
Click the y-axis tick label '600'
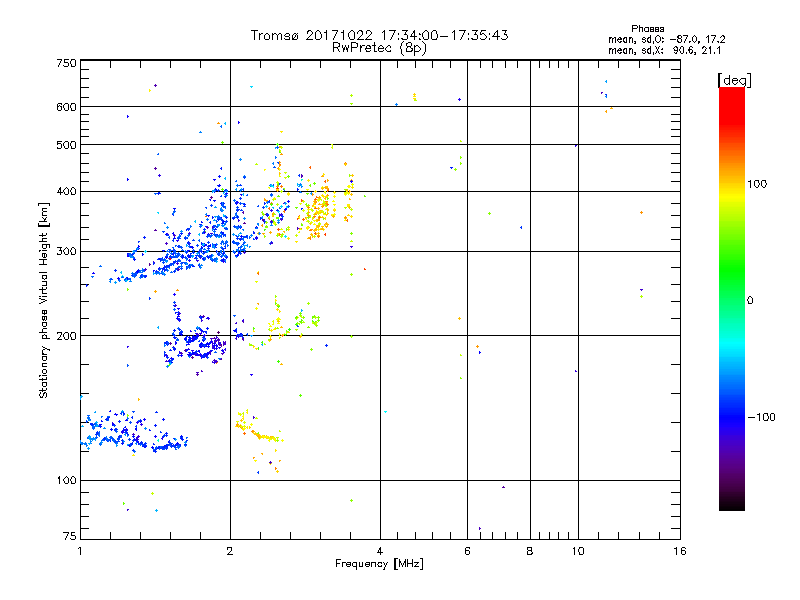click(66, 107)
